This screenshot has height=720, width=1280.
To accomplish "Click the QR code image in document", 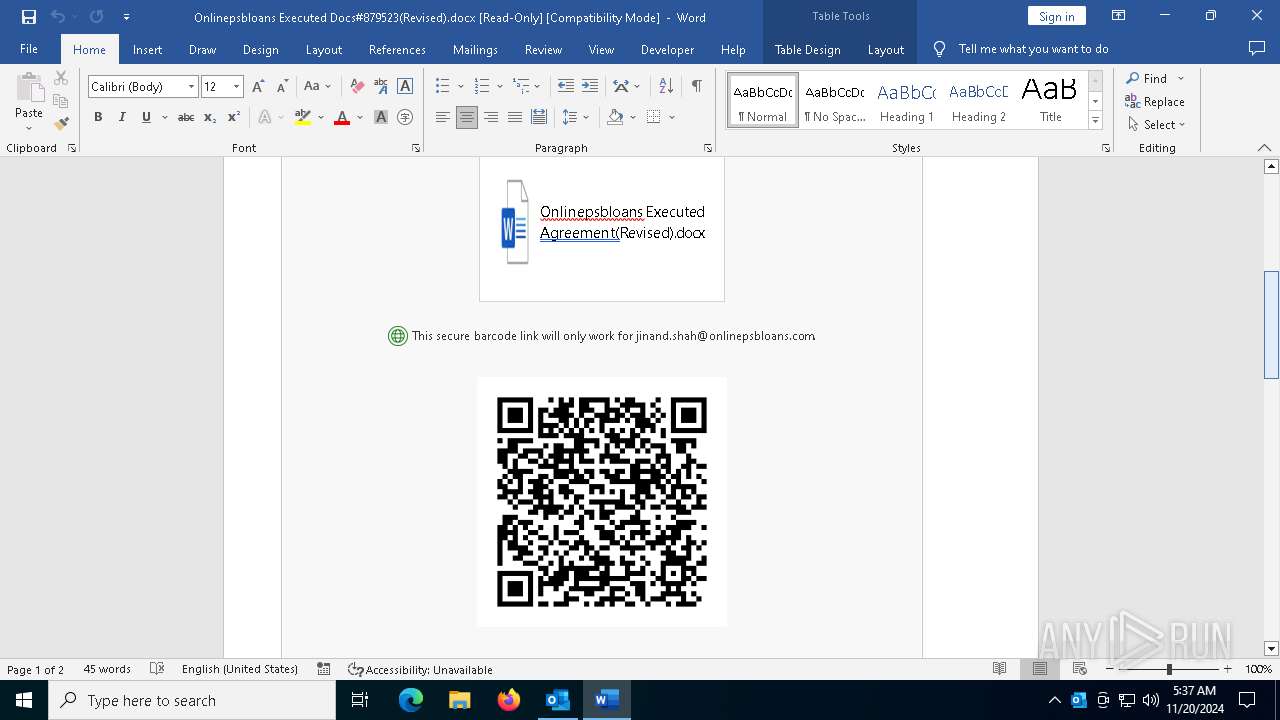I will pyautogui.click(x=602, y=502).
